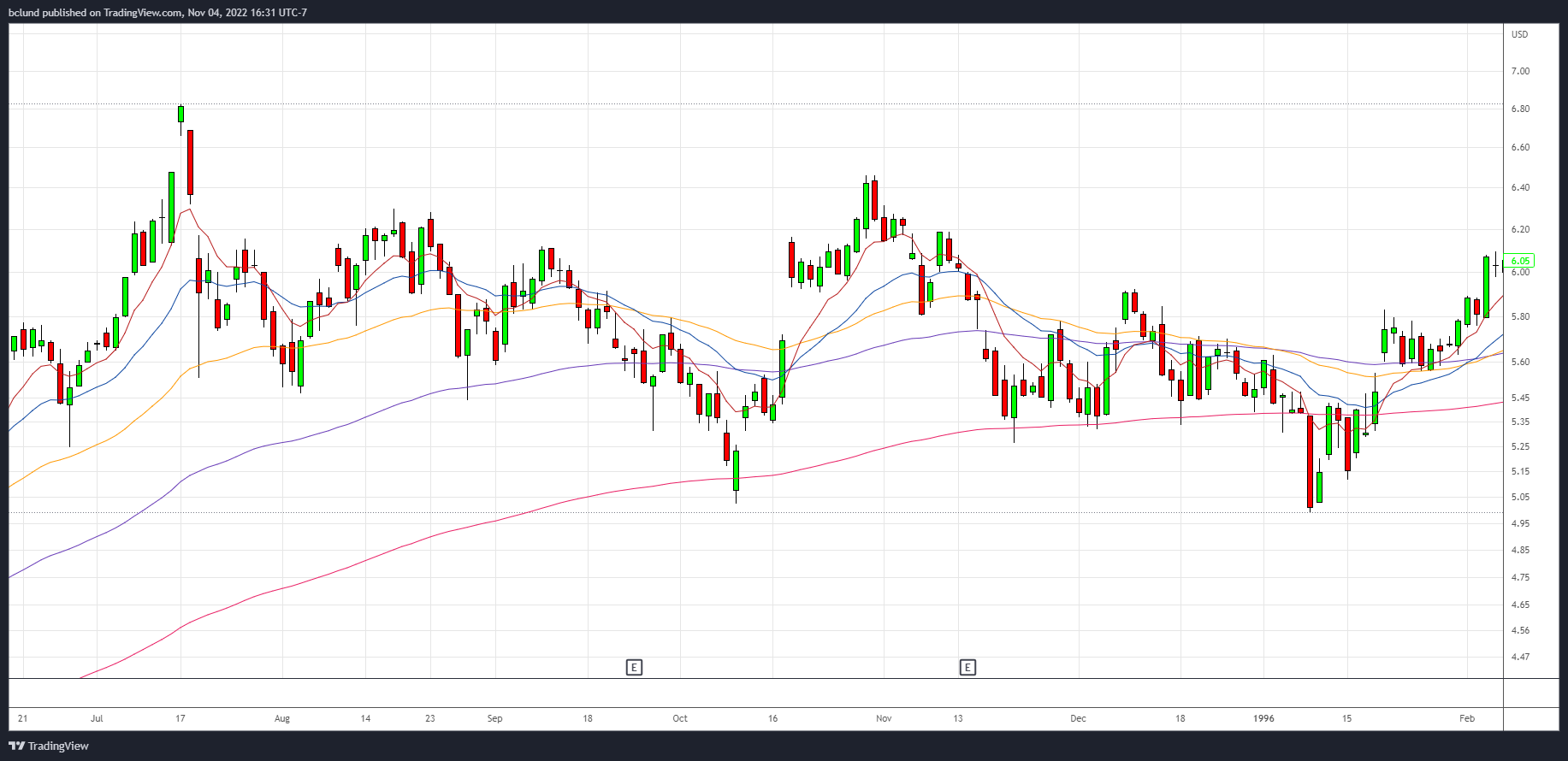Click the Aug label on the time axis
This screenshot has width=1568, height=761.
282,718
